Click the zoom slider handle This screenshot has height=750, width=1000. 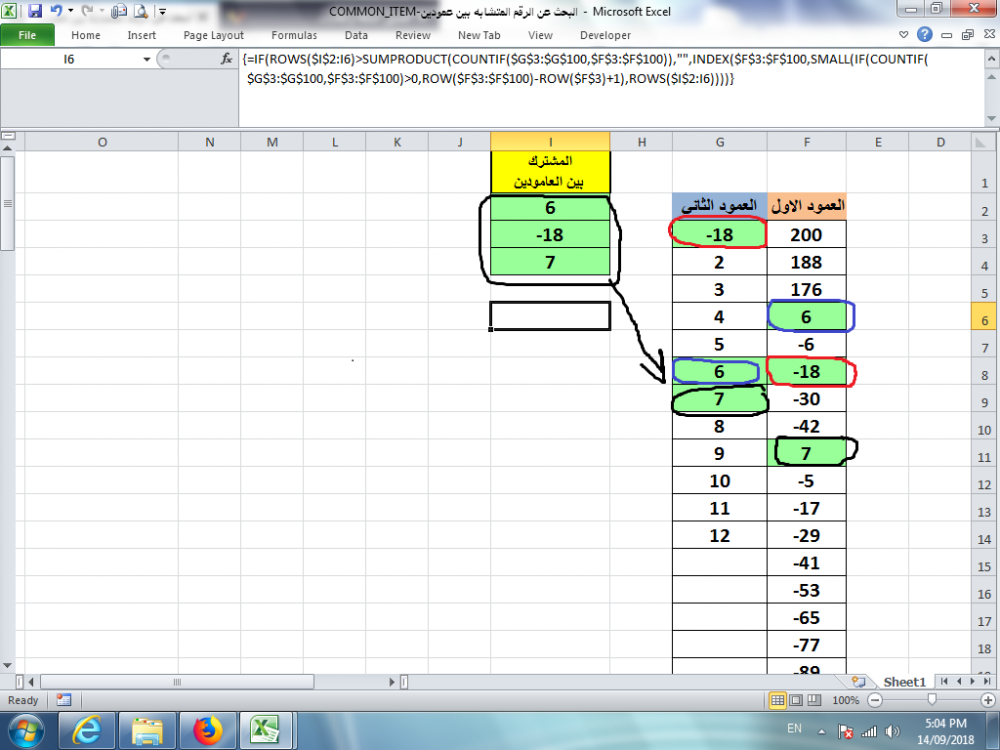(931, 700)
